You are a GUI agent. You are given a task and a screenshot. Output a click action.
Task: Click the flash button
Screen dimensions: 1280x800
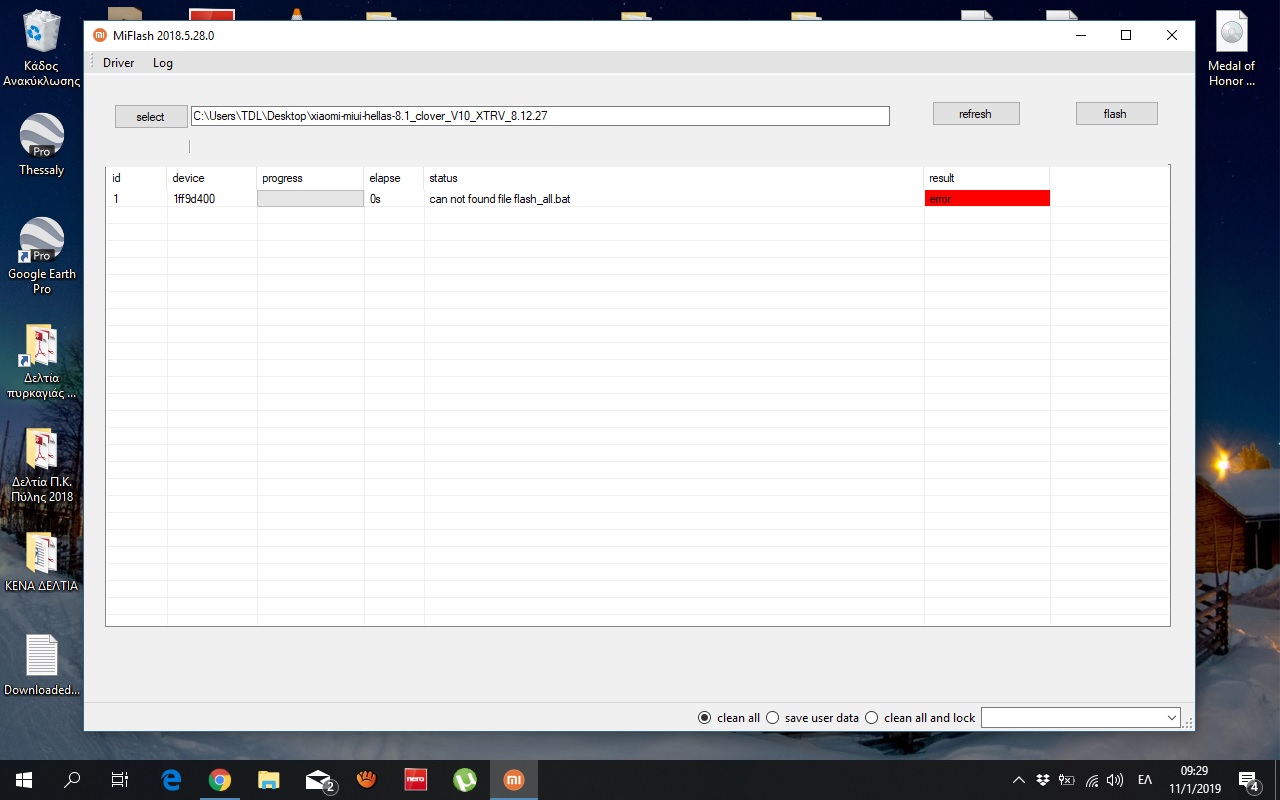click(x=1116, y=114)
